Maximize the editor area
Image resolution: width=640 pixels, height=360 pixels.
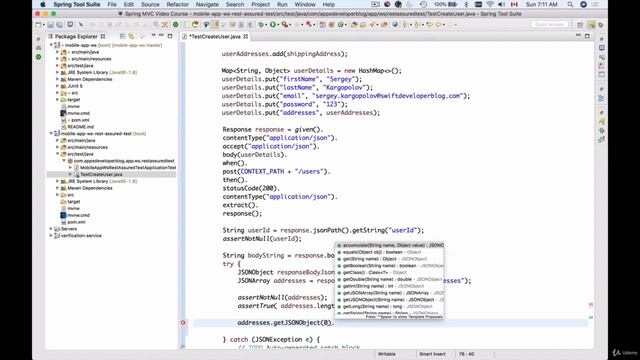pyautogui.click(x=587, y=36)
